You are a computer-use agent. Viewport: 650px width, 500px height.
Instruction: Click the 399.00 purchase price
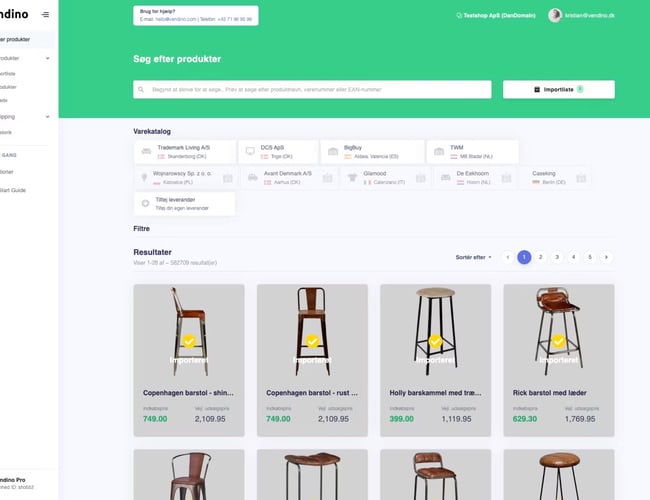(401, 419)
